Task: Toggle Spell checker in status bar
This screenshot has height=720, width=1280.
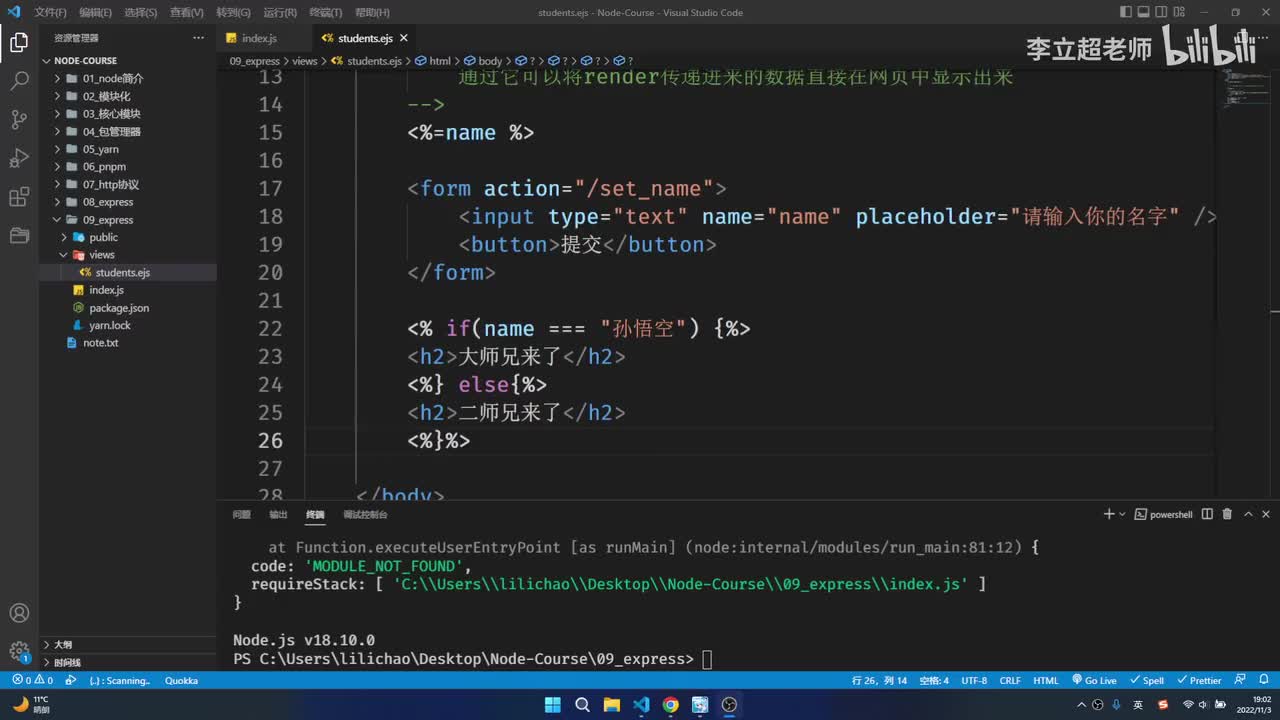Action: (x=1147, y=680)
